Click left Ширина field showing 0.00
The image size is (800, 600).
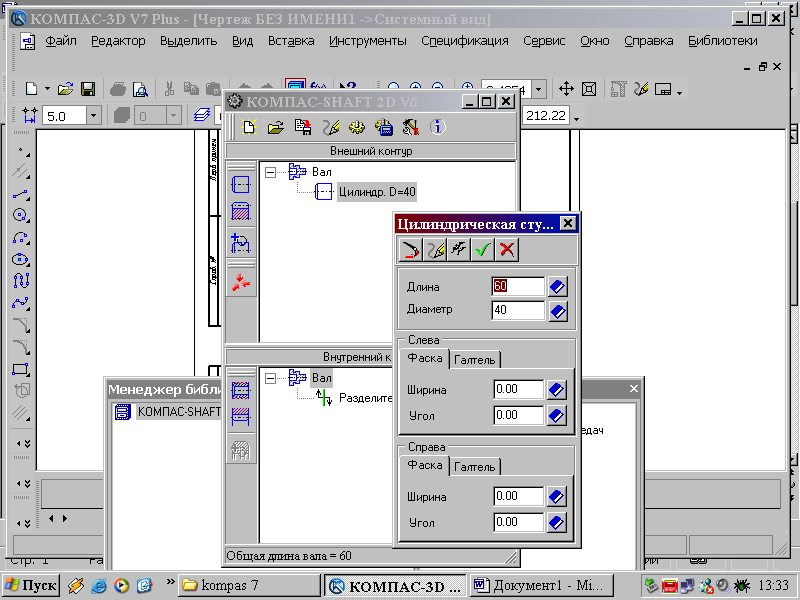pyautogui.click(x=519, y=389)
